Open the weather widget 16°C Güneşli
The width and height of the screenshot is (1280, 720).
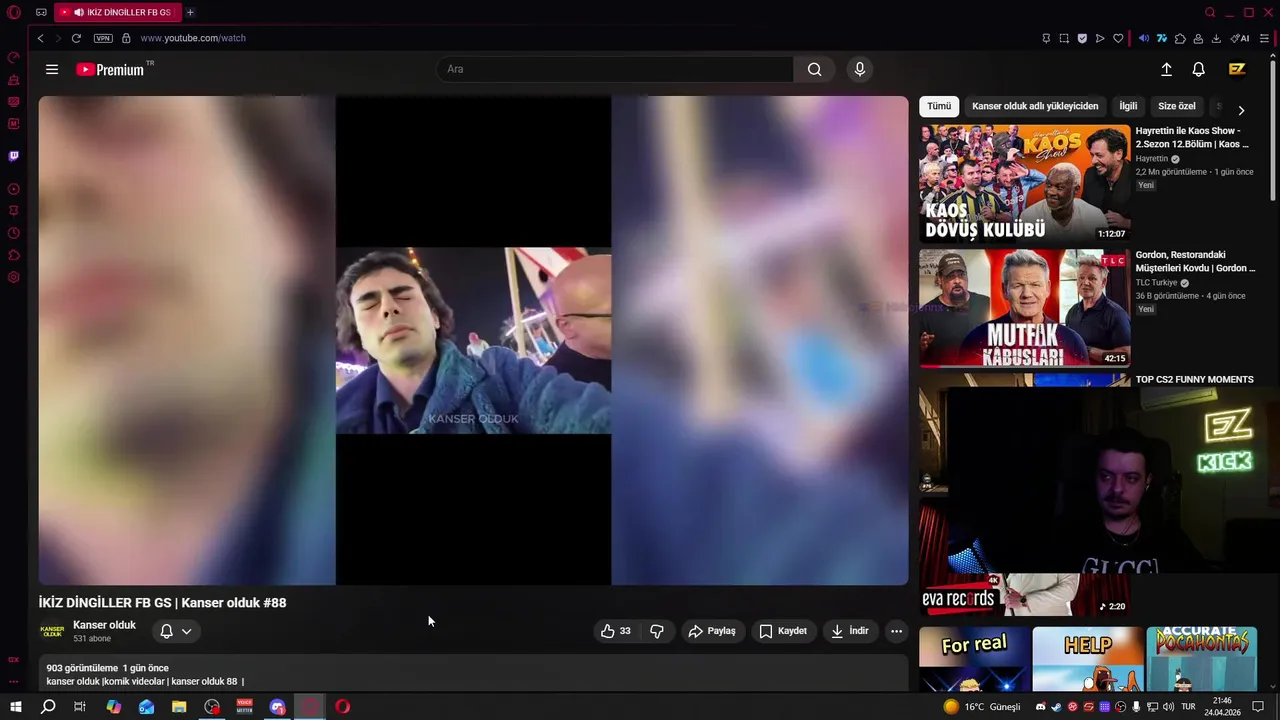click(x=982, y=707)
